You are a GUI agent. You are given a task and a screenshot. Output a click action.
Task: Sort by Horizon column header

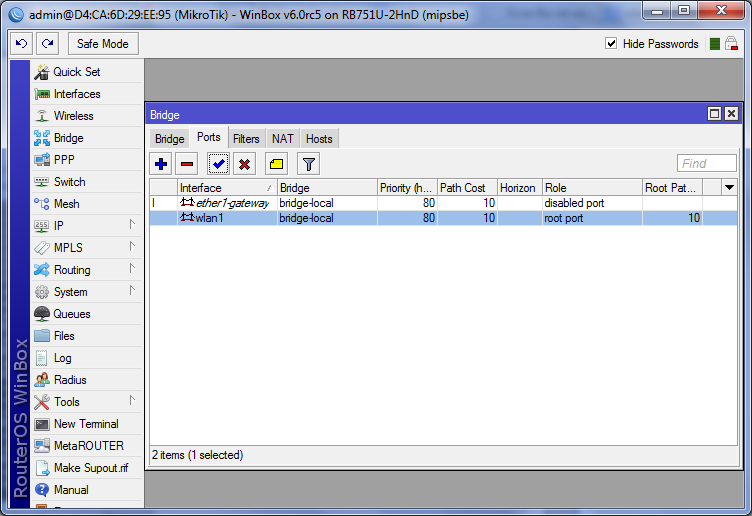519,188
